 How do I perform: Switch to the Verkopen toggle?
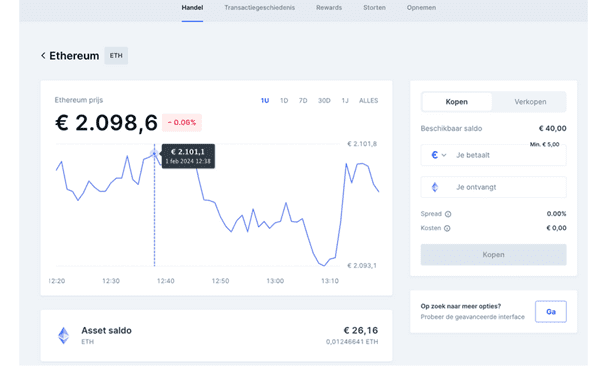click(530, 102)
